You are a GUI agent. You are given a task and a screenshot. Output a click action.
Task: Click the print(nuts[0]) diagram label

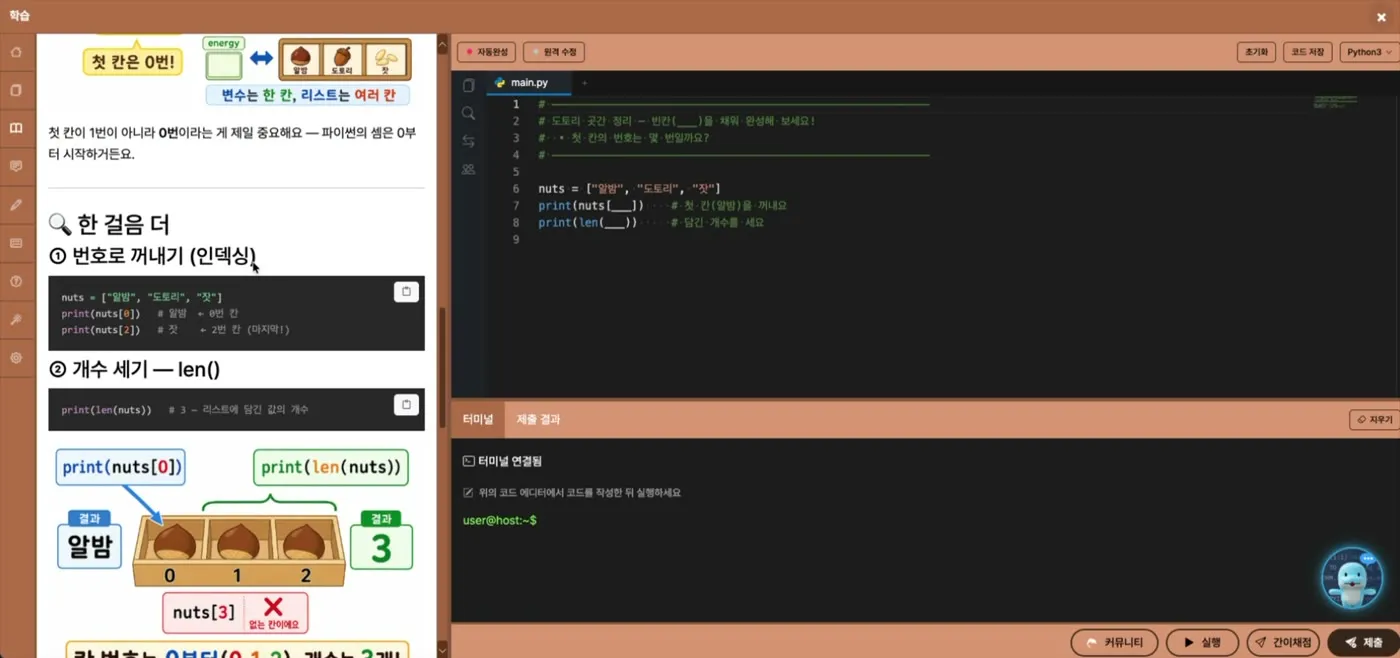[121, 467]
